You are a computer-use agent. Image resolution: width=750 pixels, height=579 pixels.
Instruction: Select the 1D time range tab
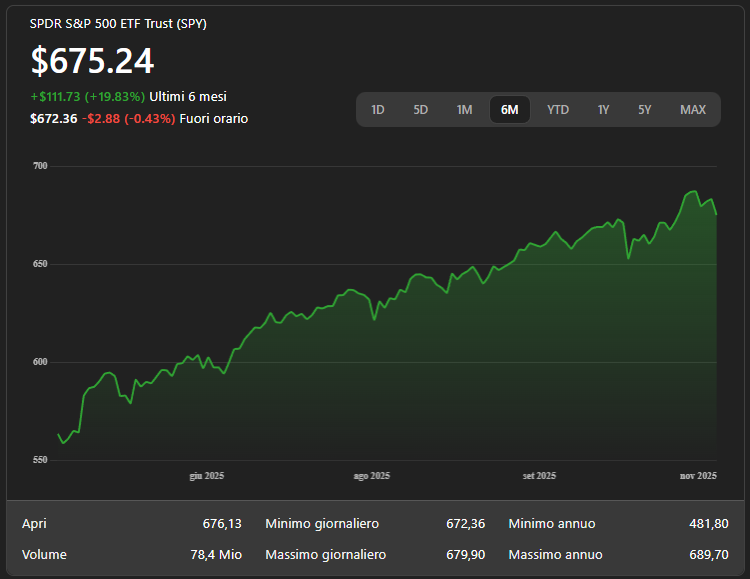point(378,110)
